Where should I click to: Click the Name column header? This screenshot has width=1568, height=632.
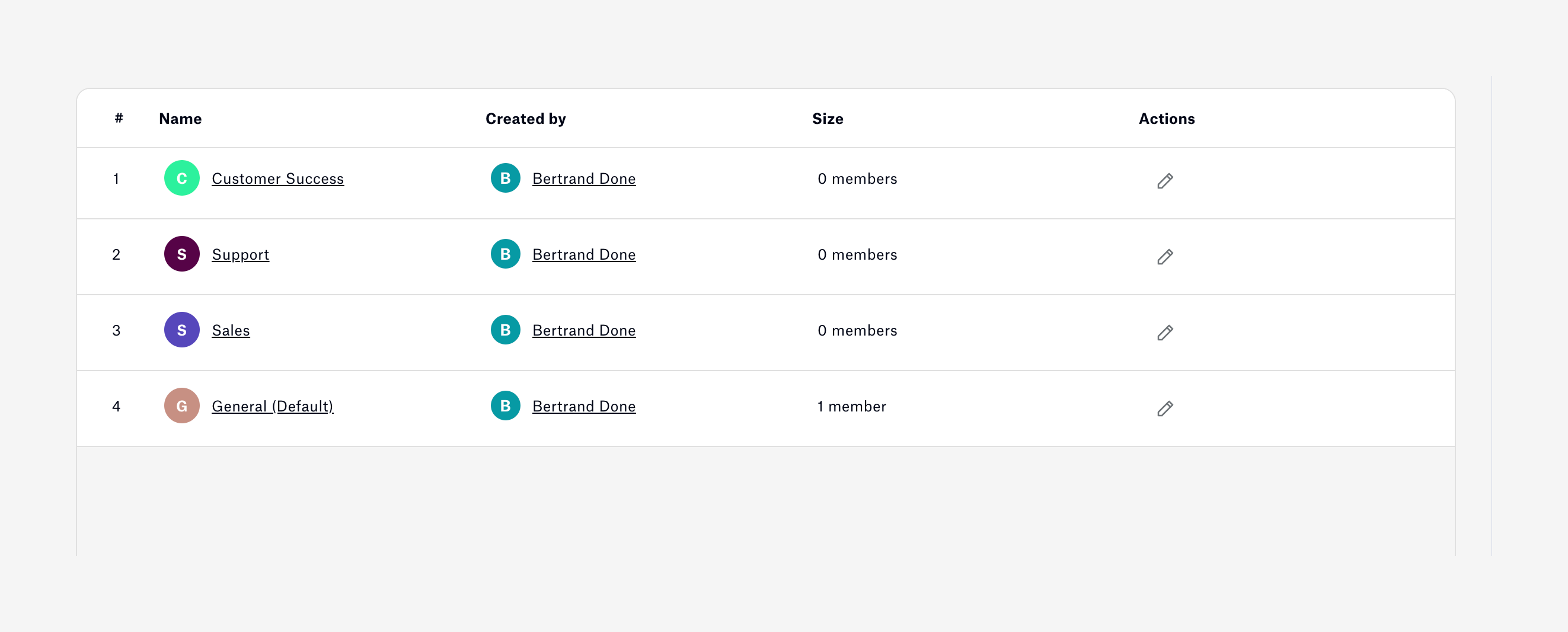tap(180, 118)
